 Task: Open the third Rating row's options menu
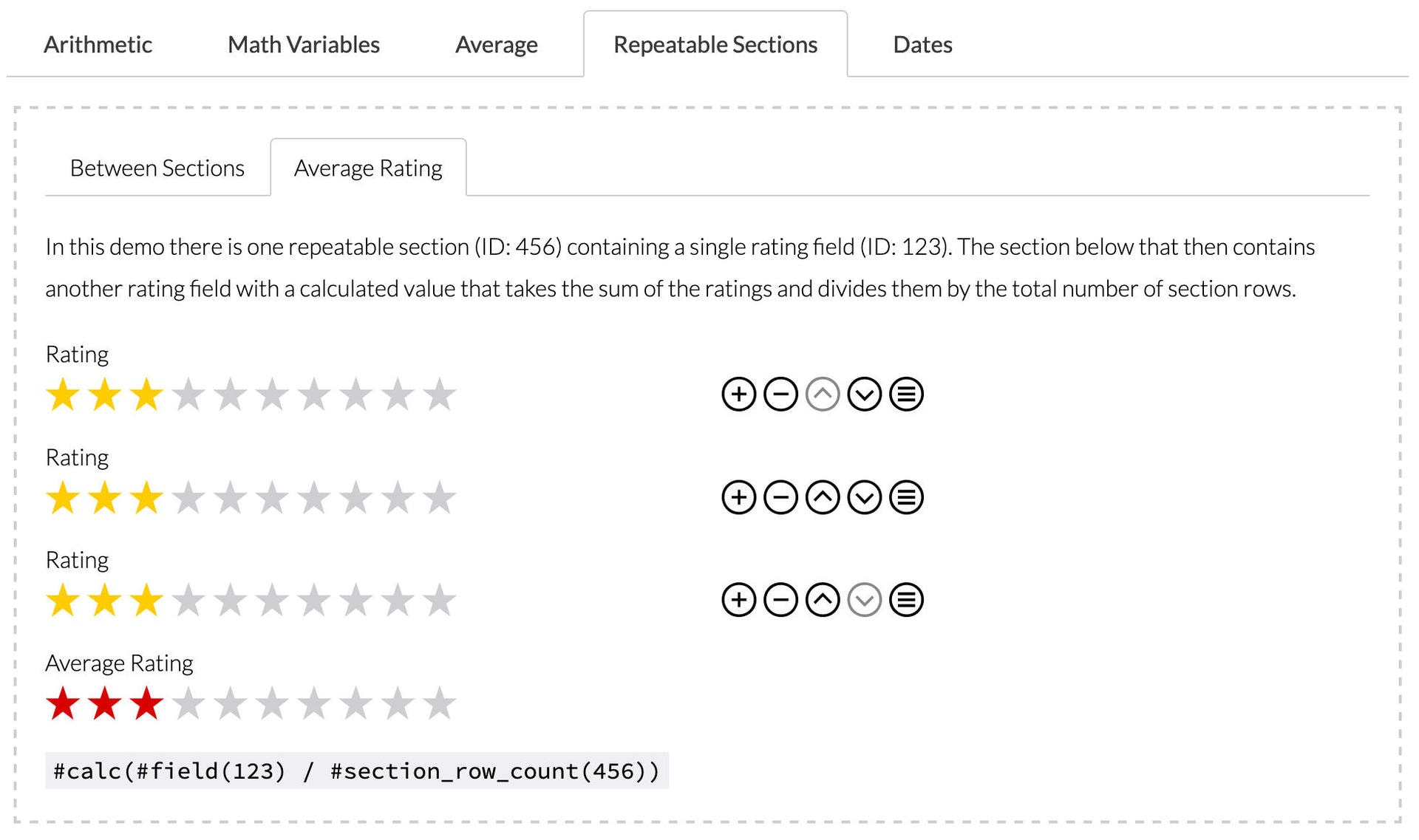click(905, 599)
